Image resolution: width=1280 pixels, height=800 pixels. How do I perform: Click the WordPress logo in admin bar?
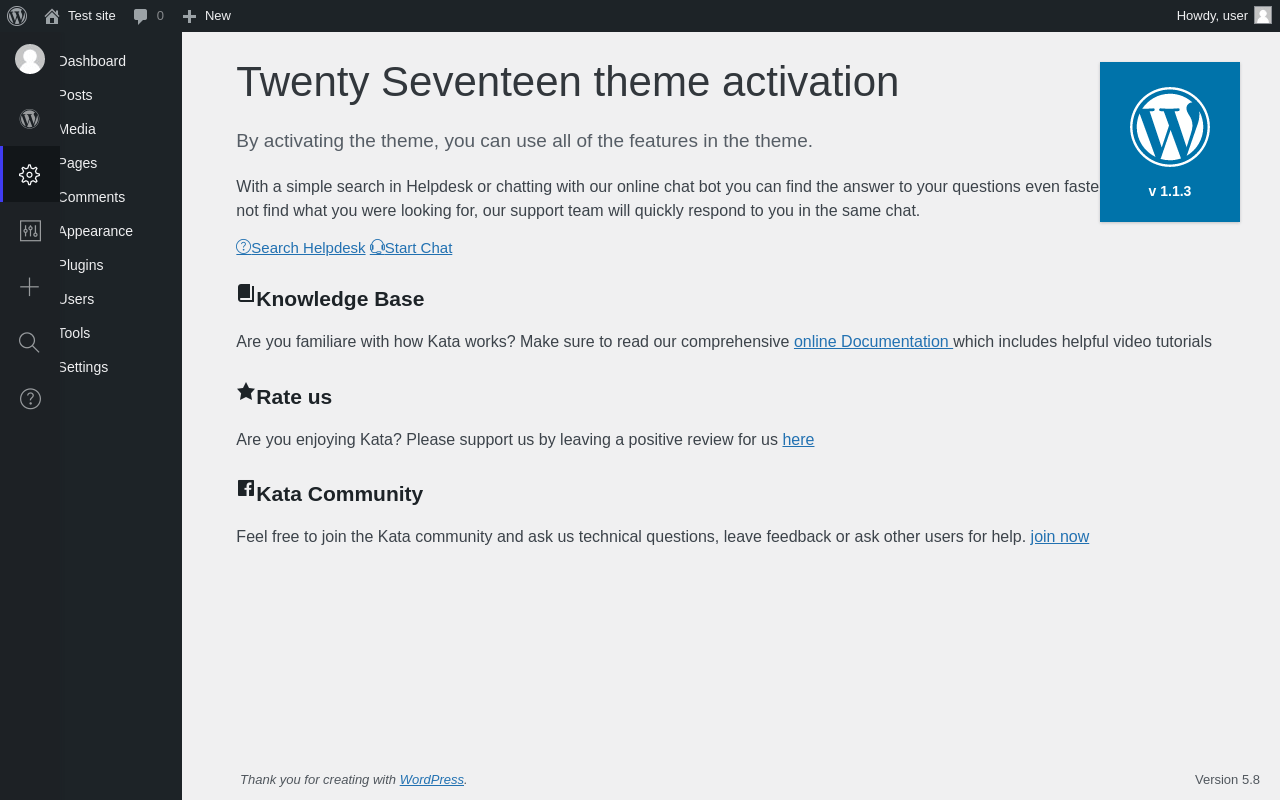click(17, 16)
